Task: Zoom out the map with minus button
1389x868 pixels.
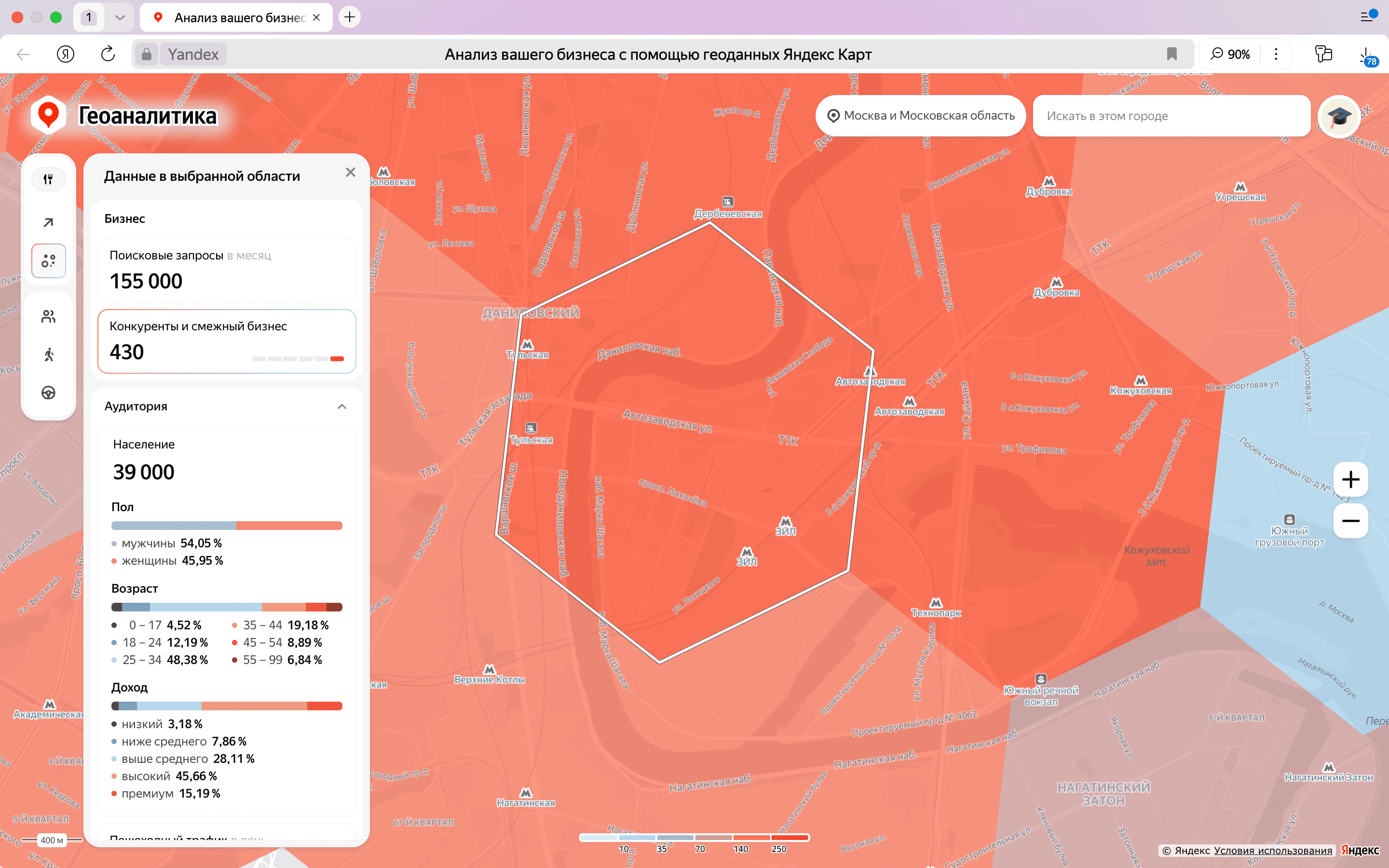Action: pos(1350,521)
